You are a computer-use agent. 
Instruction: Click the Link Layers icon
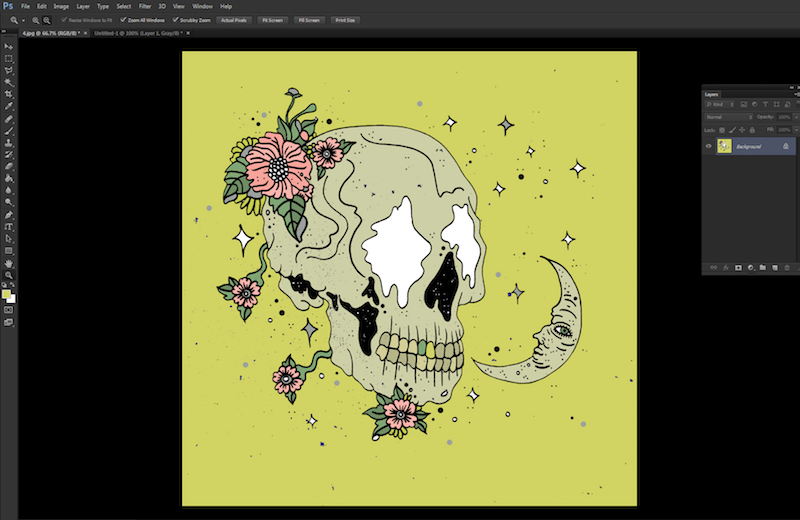click(713, 267)
